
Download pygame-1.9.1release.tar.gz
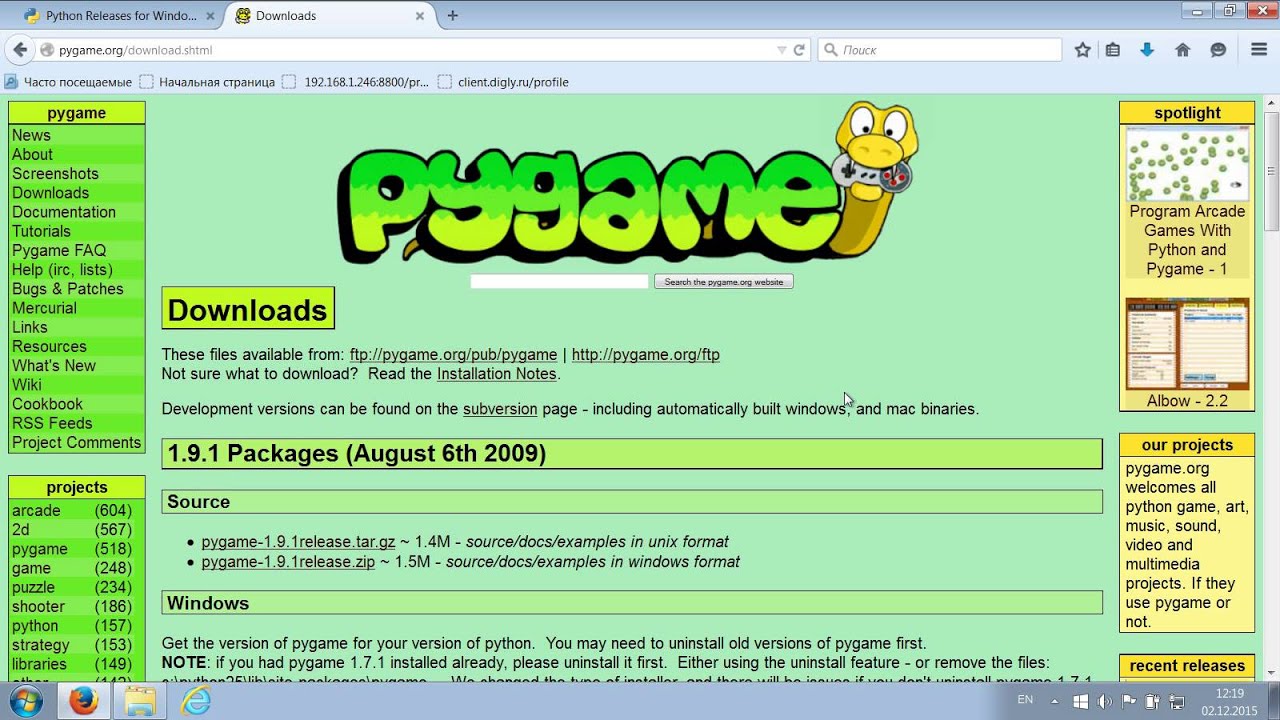pos(298,542)
